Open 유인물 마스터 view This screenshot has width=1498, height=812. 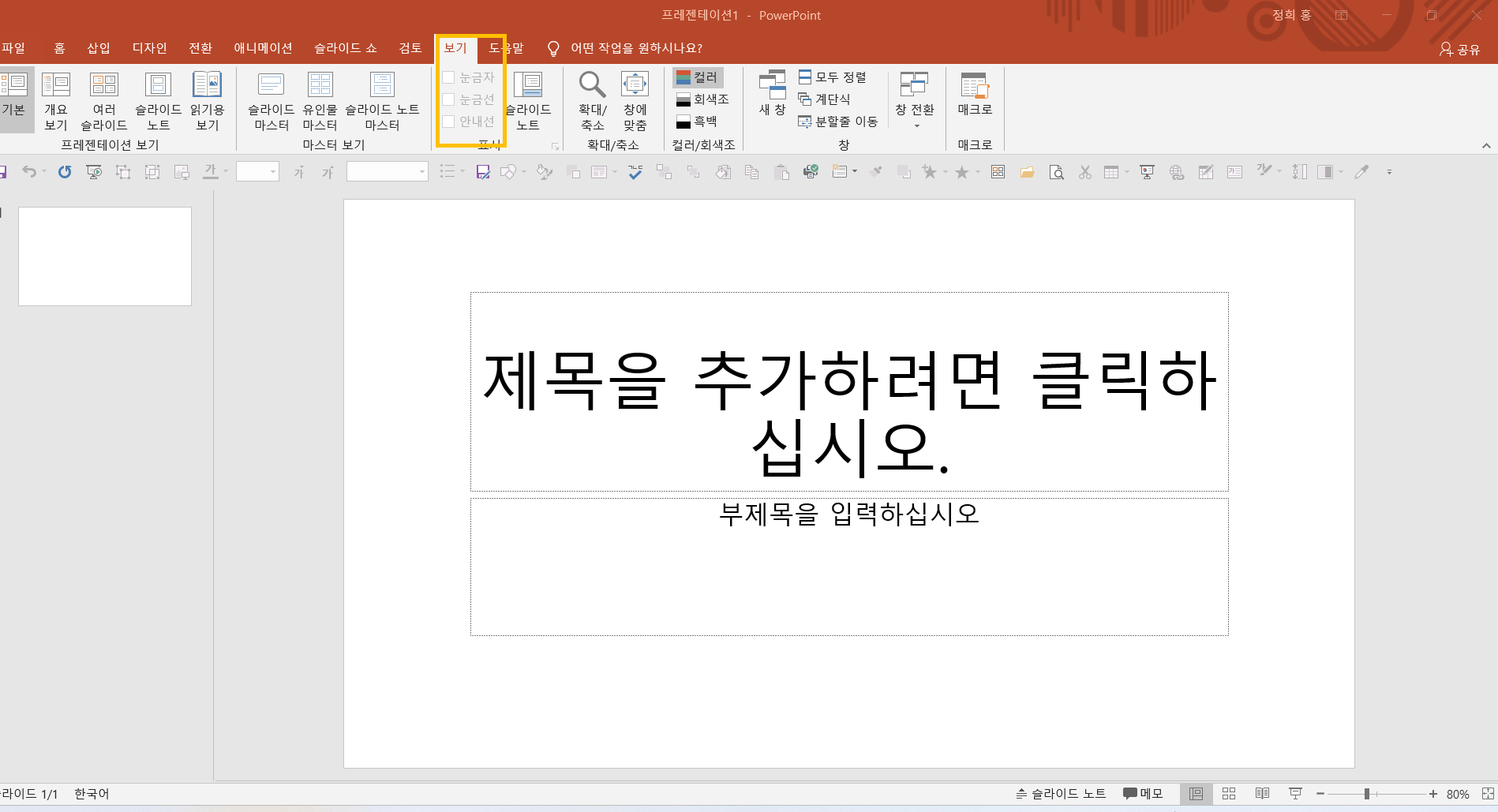320,101
